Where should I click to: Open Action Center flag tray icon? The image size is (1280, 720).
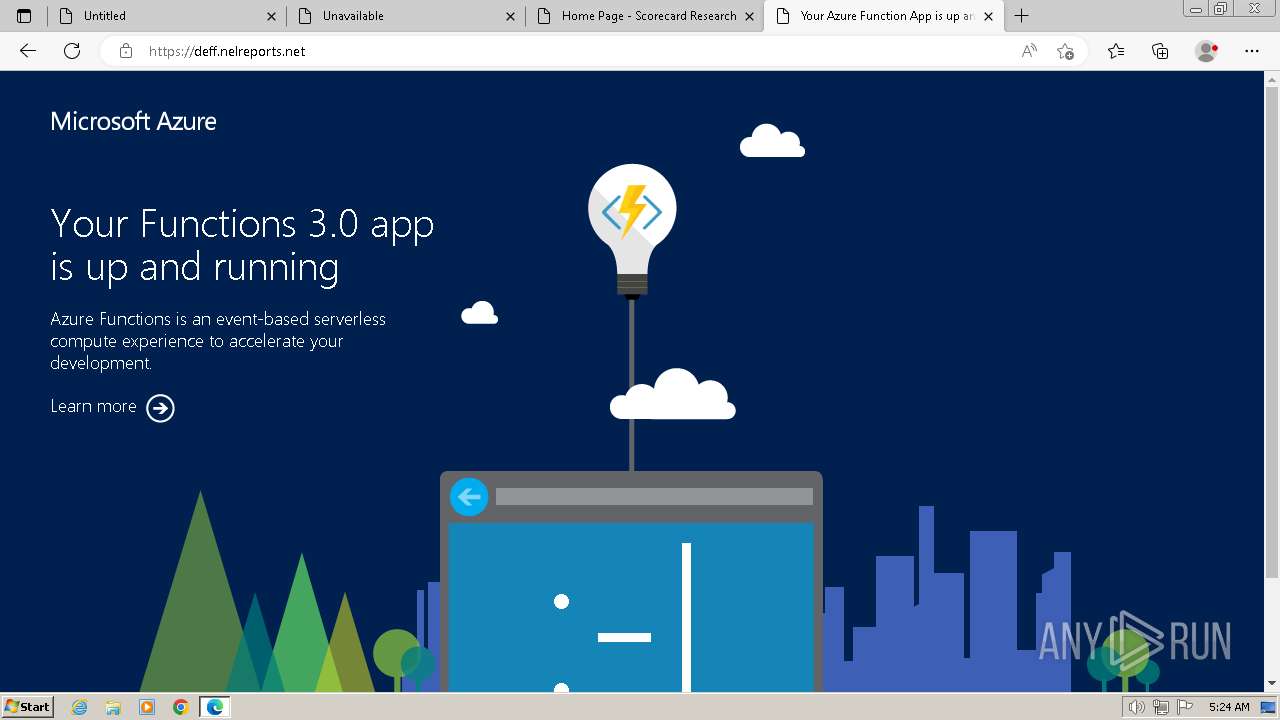pos(1184,707)
